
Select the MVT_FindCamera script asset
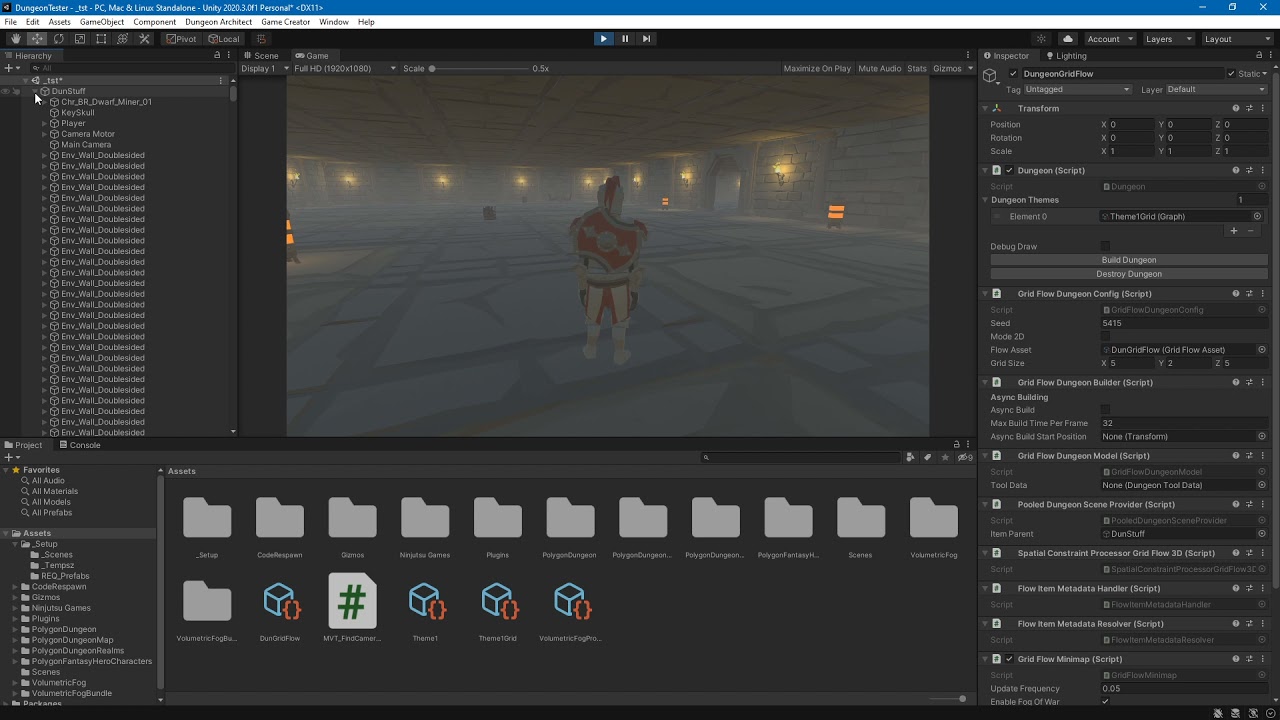pos(352,608)
